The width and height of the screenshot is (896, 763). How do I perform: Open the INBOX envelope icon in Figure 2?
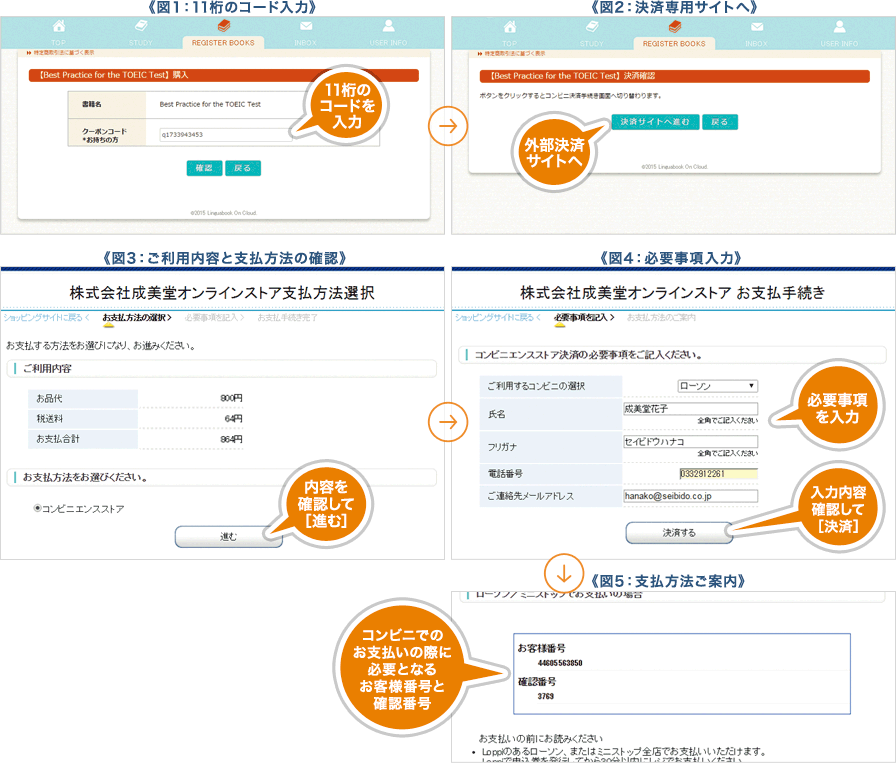(757, 26)
